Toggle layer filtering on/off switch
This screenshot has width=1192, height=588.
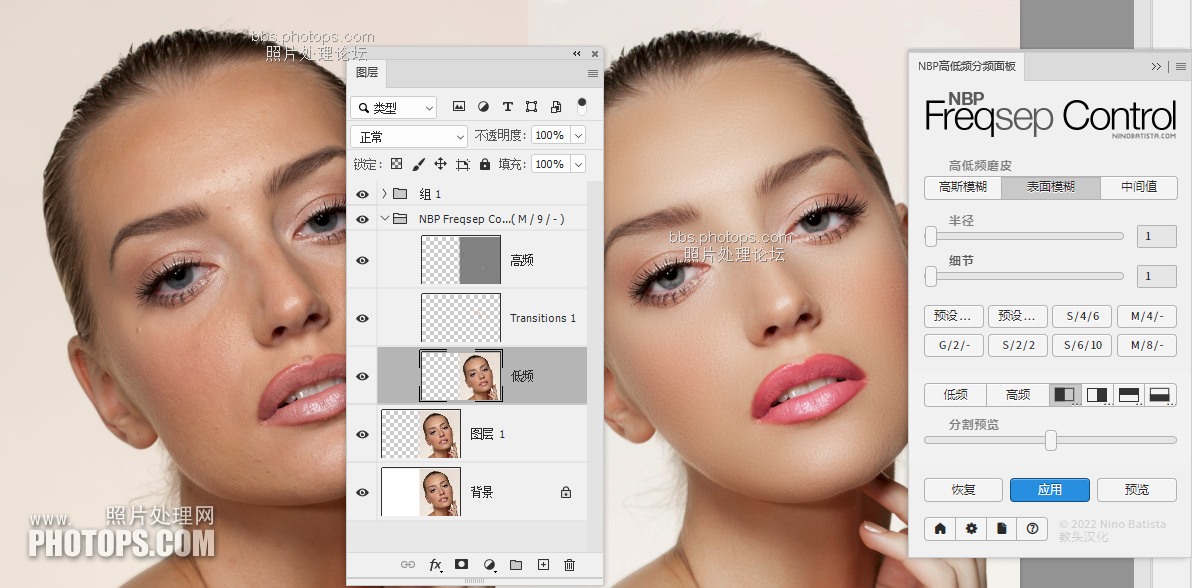tap(582, 106)
